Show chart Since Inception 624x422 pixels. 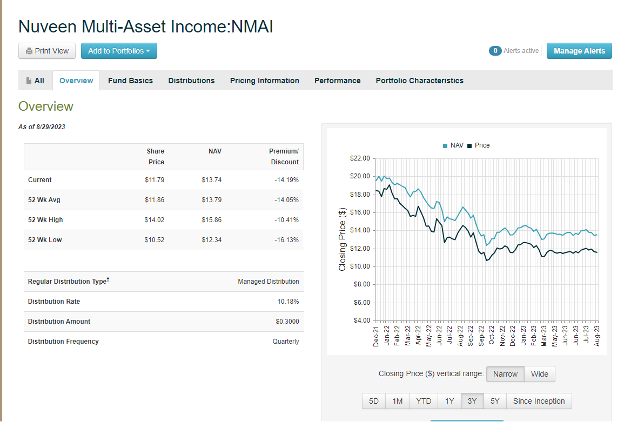click(539, 401)
